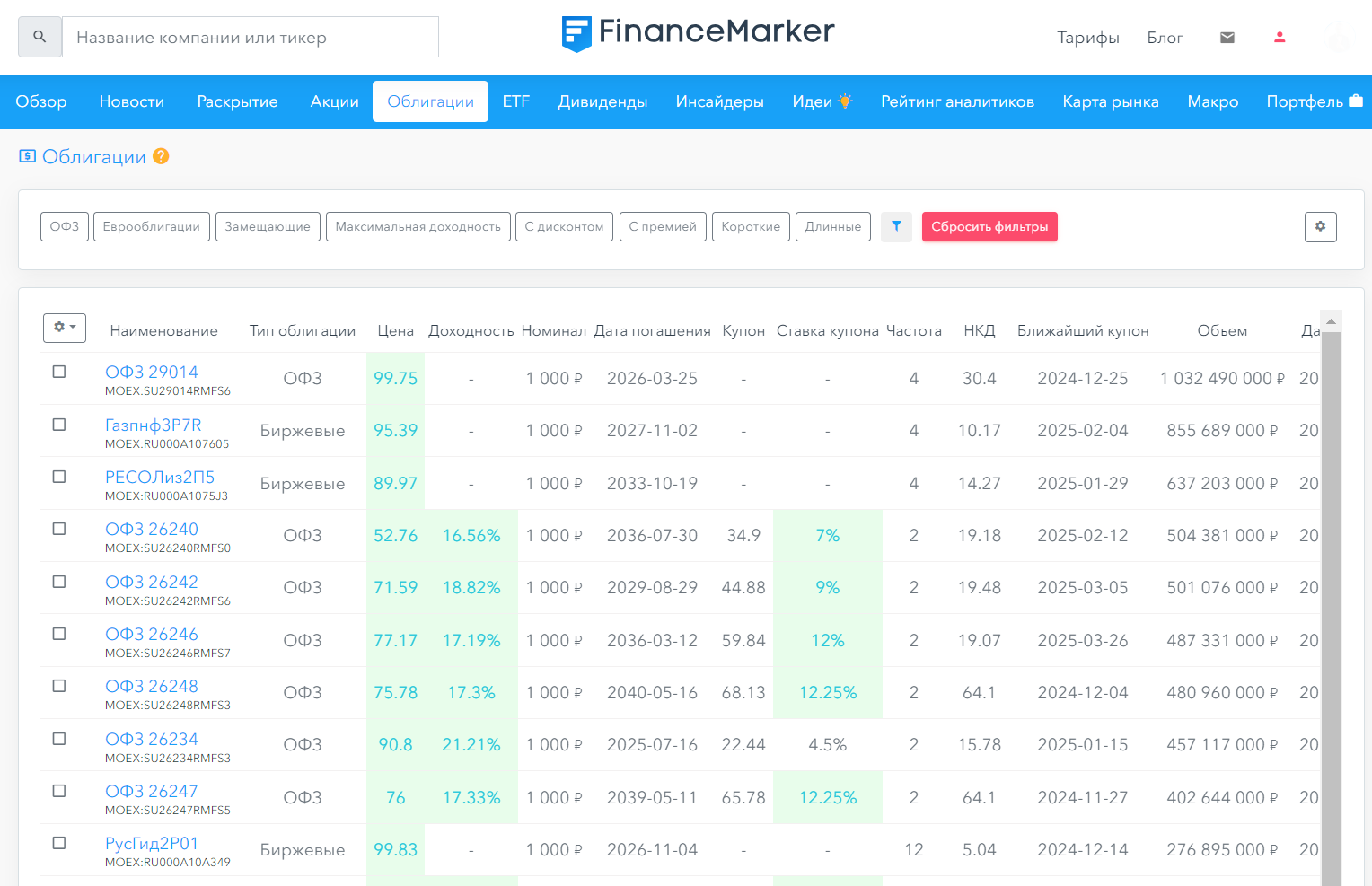
Task: Open the Идеи tab with lightbulb
Action: 822,101
